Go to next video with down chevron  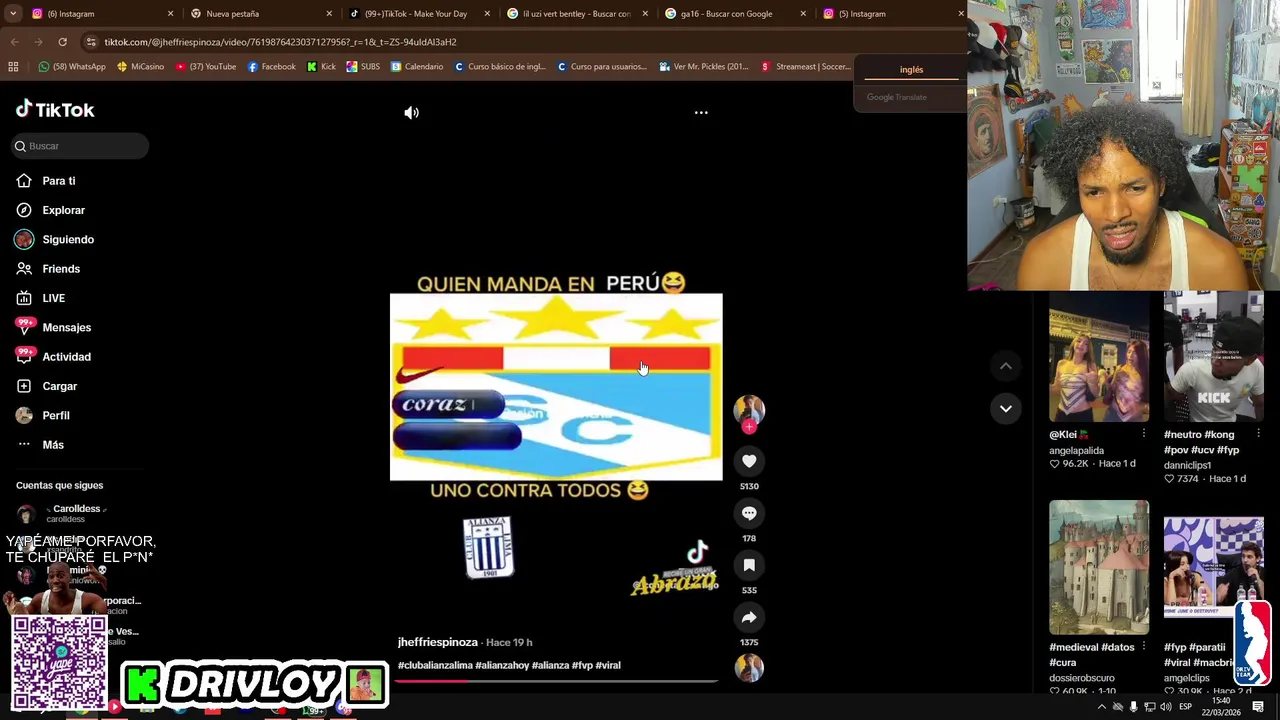(x=1006, y=408)
